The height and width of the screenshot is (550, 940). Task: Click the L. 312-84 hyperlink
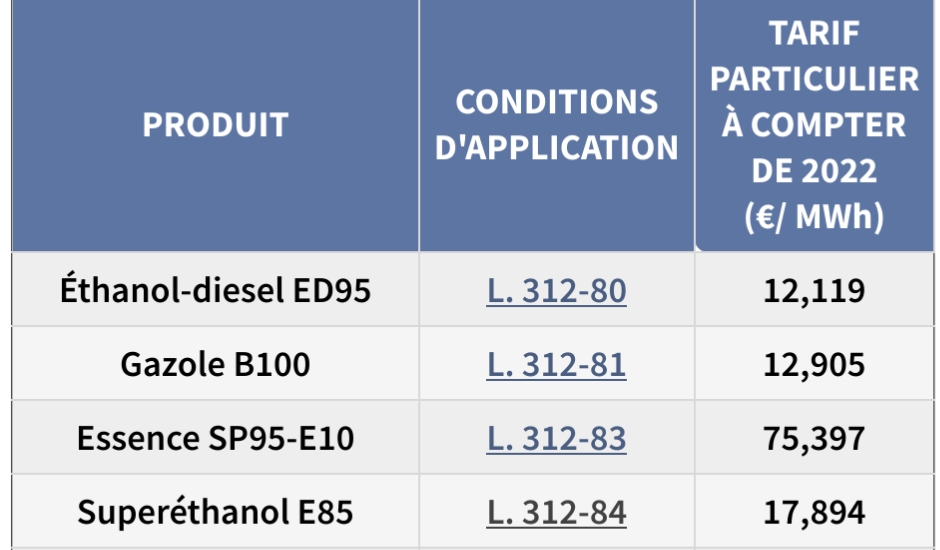pos(556,513)
